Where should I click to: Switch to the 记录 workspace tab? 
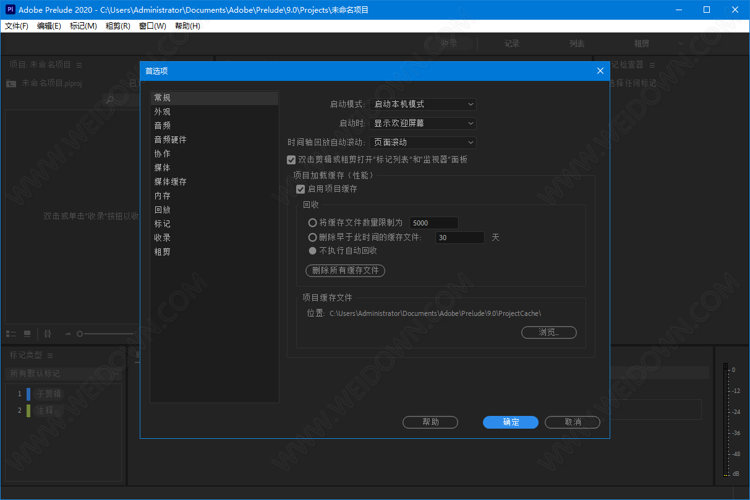pyautogui.click(x=512, y=44)
